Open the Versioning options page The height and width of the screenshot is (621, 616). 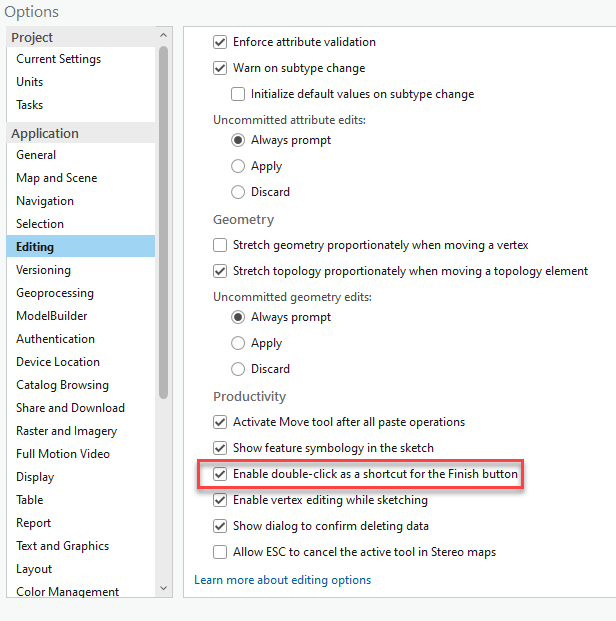43,270
